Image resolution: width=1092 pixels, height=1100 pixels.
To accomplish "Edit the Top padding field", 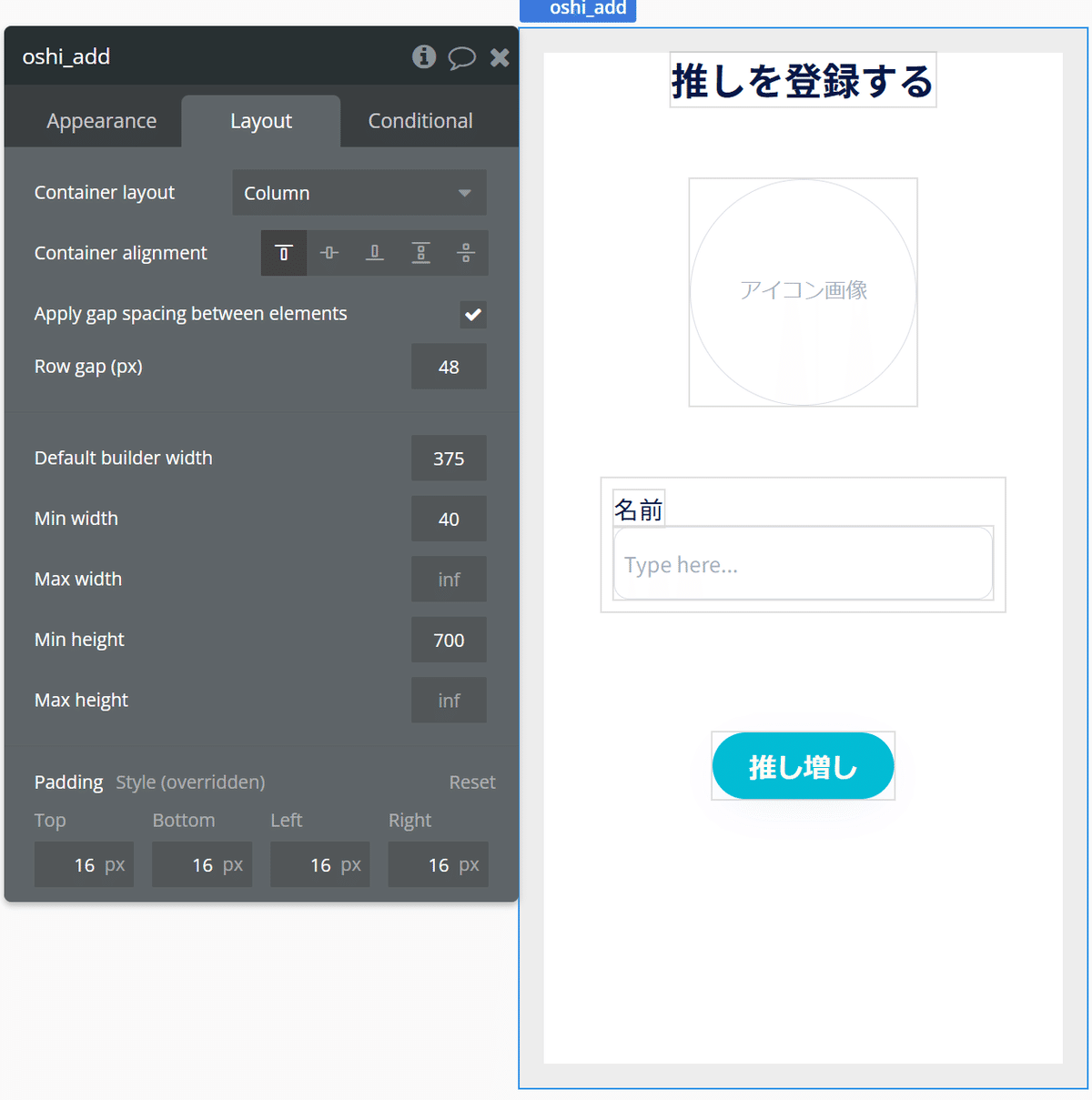I will [84, 864].
